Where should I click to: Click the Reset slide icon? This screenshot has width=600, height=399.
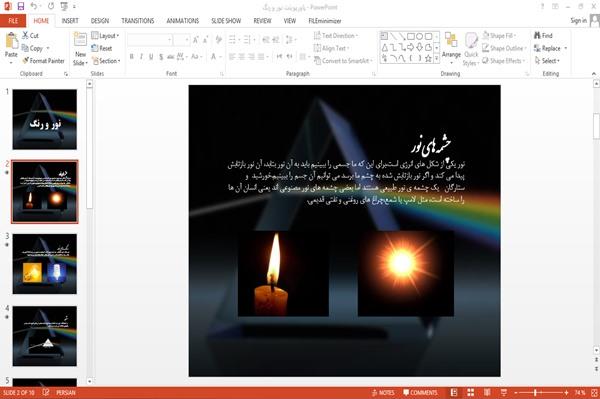tap(95, 48)
